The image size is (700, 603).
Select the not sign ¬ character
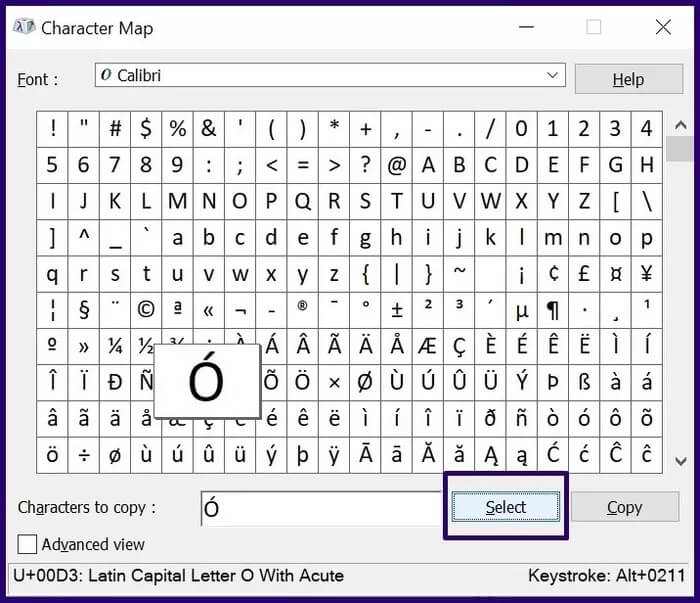pos(240,310)
